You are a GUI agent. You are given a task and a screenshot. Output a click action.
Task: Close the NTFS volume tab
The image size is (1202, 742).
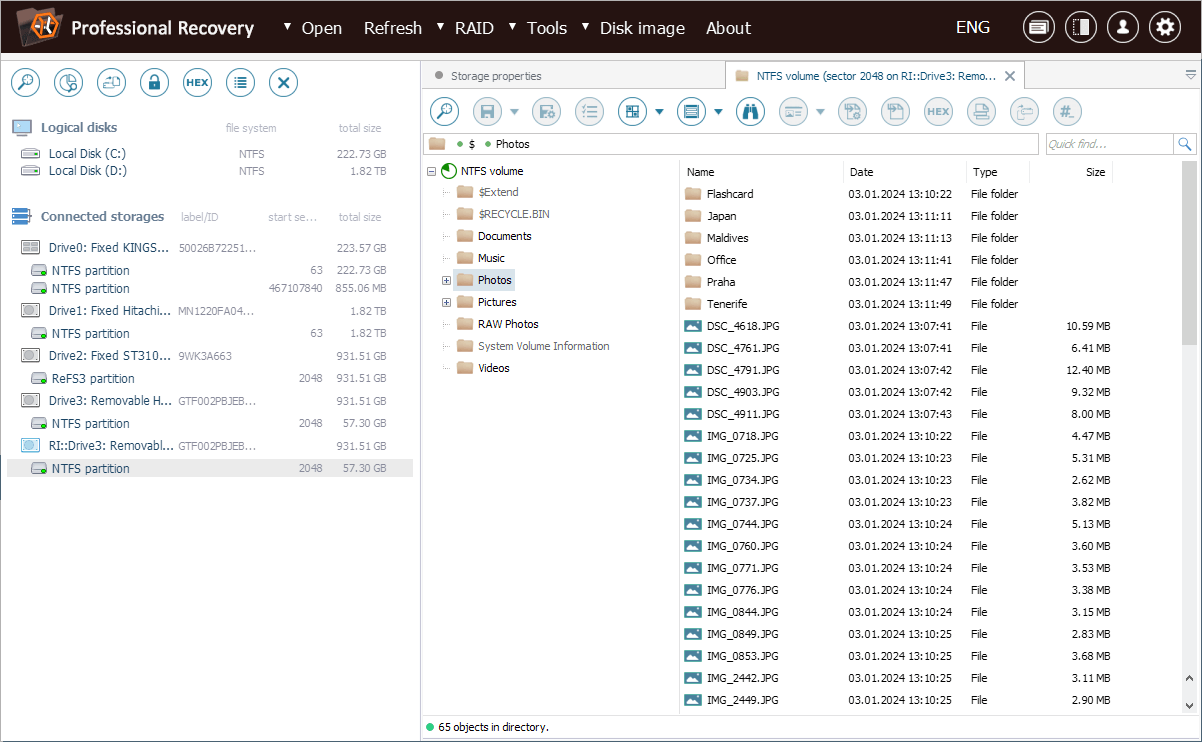pos(1010,76)
